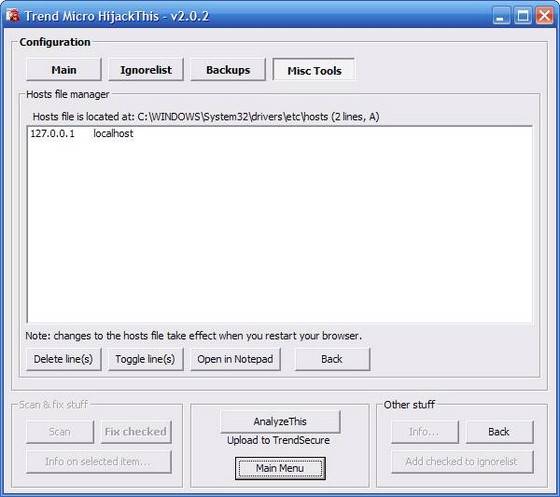This screenshot has width=560, height=497.
Task: Click the Info... button in Other stuff
Action: (425, 432)
